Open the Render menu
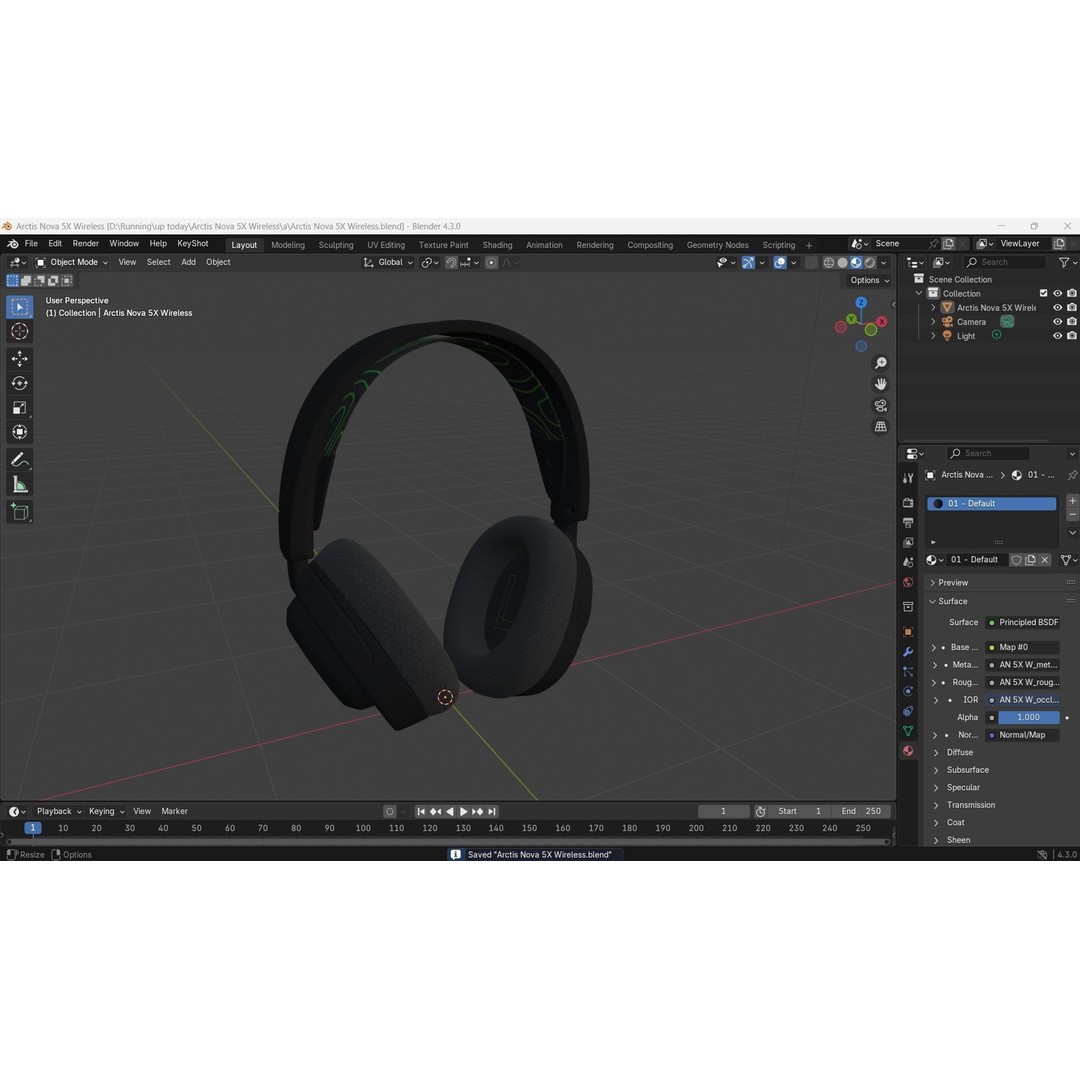Image resolution: width=1080 pixels, height=1080 pixels. click(x=85, y=244)
